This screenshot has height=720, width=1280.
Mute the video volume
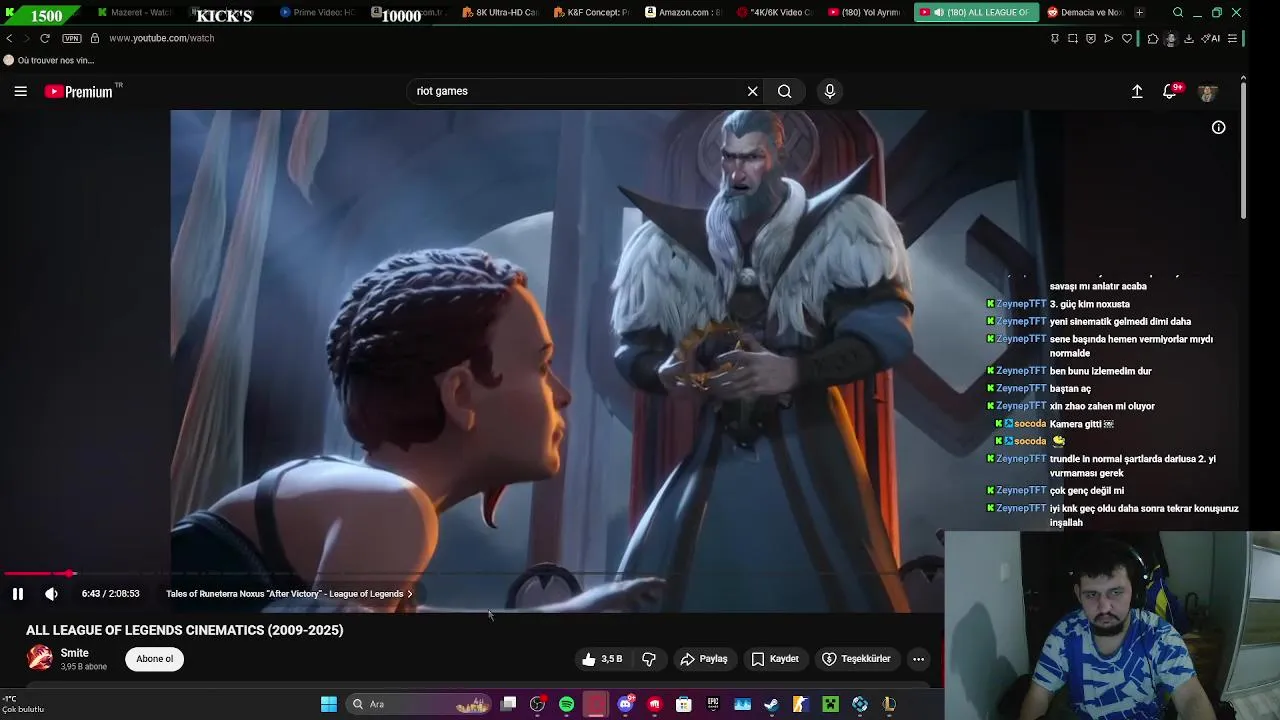pos(51,594)
